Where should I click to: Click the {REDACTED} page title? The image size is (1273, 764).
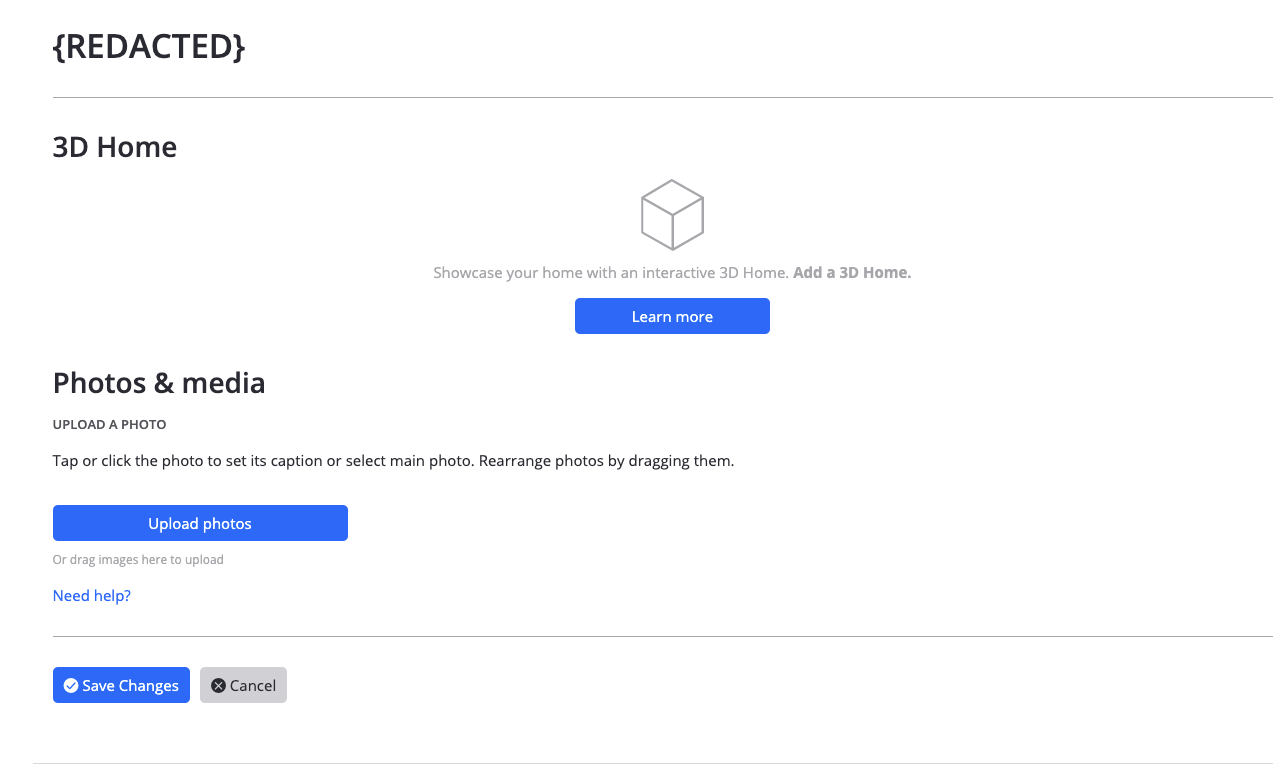click(149, 46)
